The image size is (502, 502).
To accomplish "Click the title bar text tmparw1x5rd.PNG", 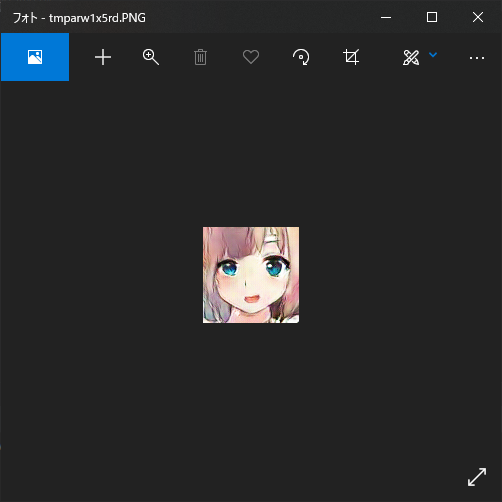I will coord(97,18).
